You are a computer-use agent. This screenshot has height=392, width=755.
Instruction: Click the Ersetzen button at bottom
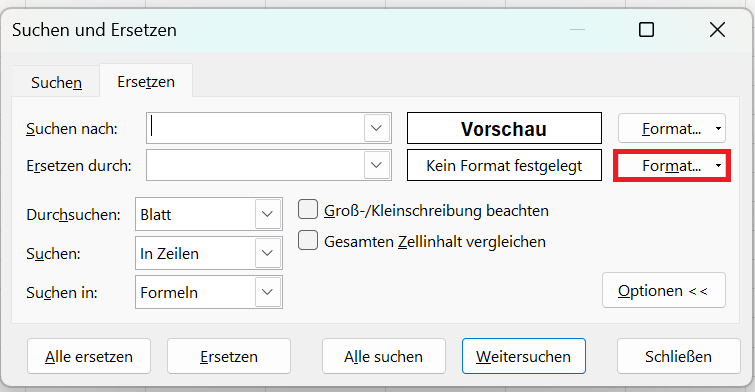point(229,356)
